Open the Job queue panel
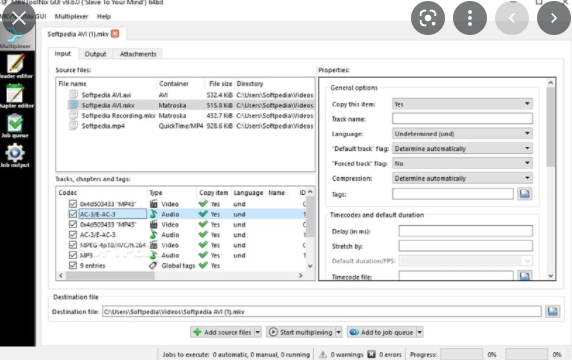Image resolution: width=572 pixels, height=360 pixels. [15, 126]
